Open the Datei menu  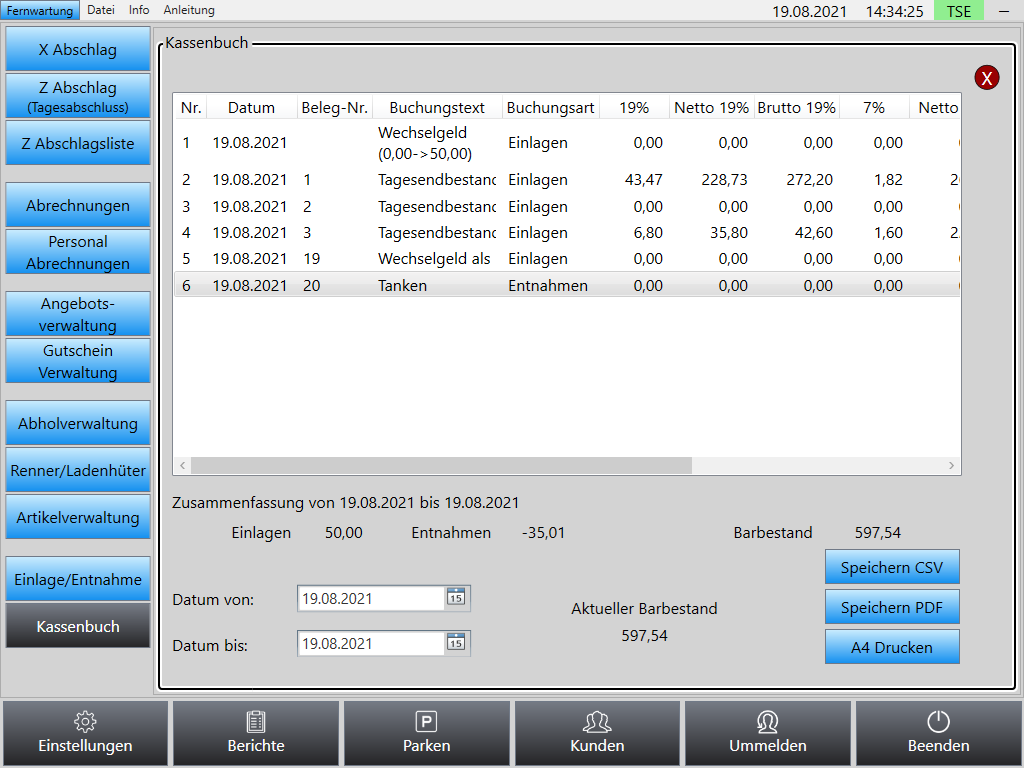point(101,10)
